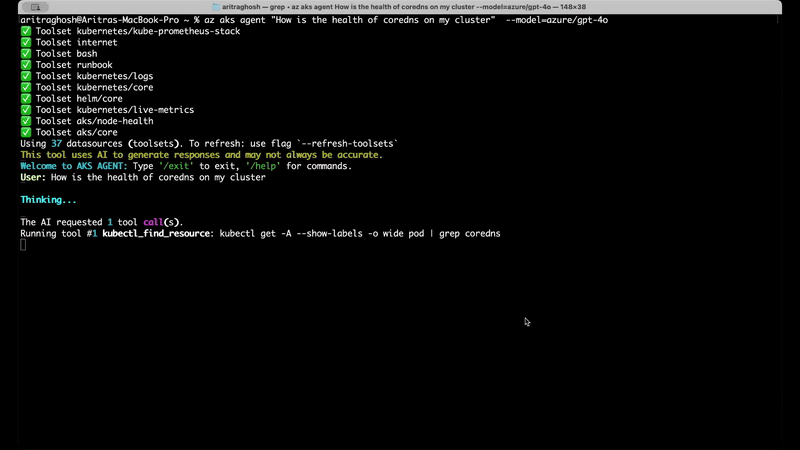Click checkmark next to Toolset kubernetes/kube-prometheus-stack
Image resolution: width=800 pixels, height=450 pixels.
pos(26,31)
